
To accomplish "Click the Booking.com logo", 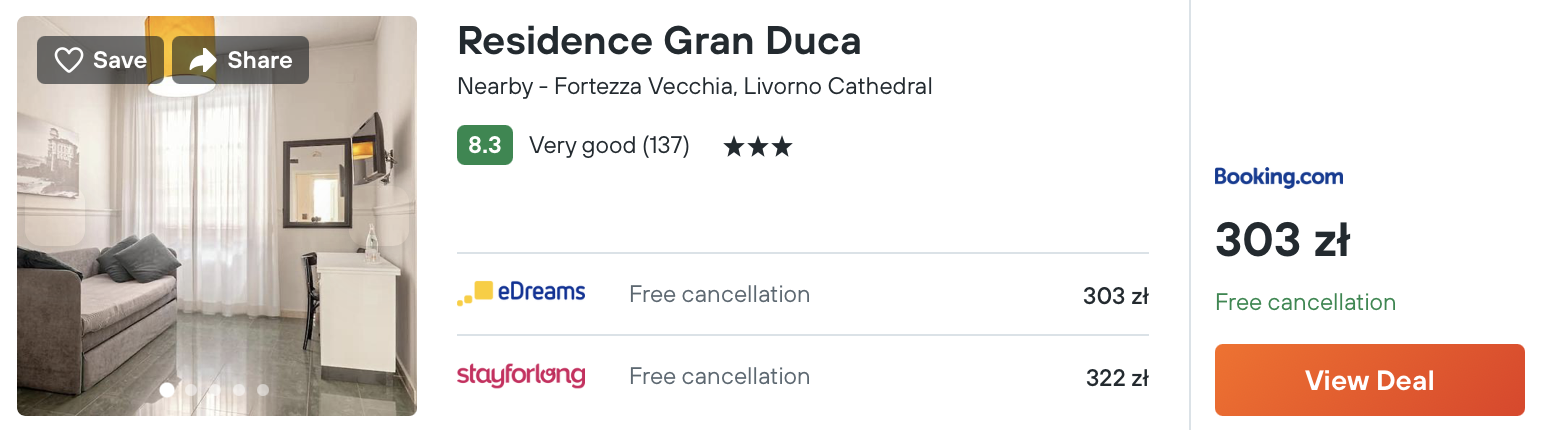I will tap(1279, 177).
